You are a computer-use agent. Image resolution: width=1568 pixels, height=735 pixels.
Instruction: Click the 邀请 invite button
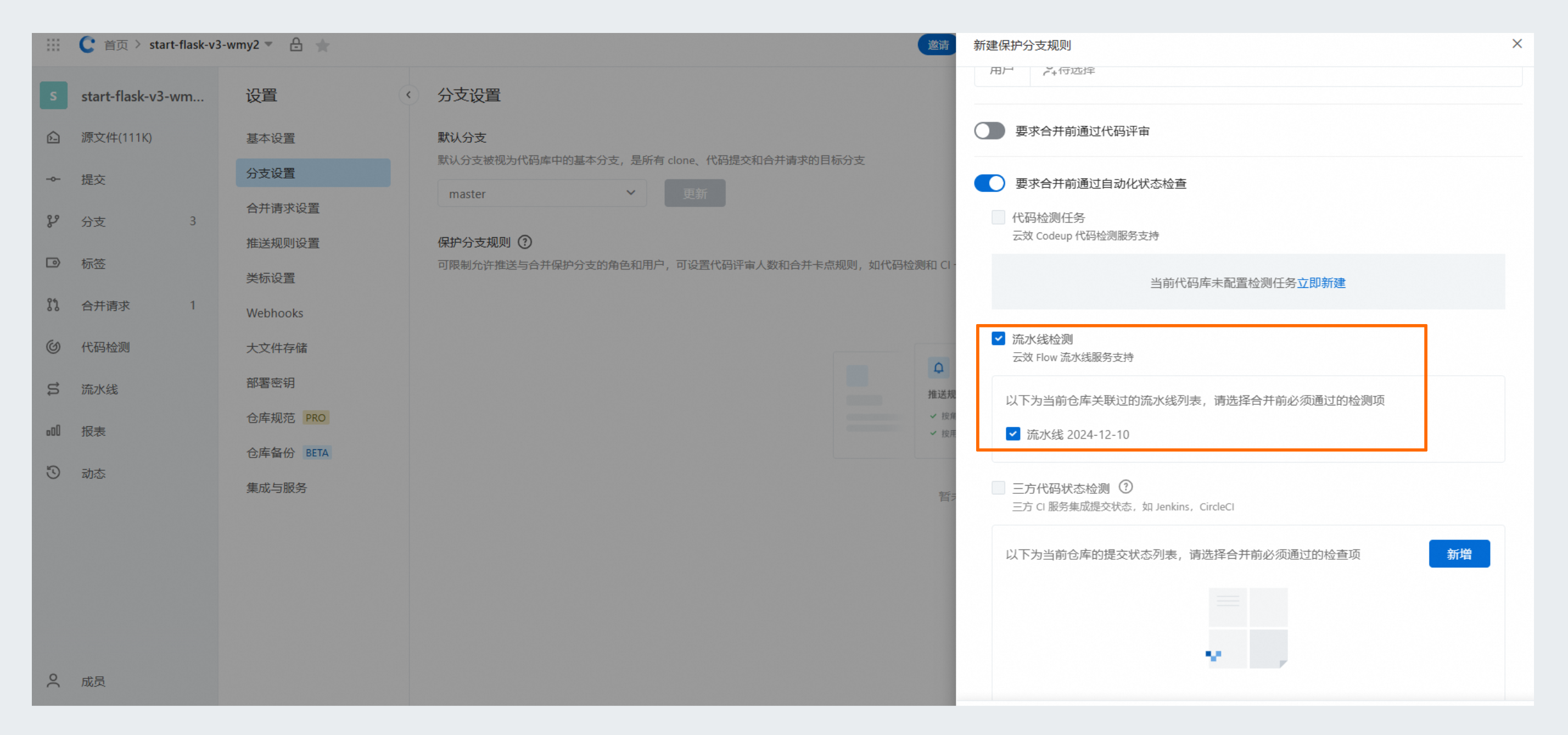937,44
